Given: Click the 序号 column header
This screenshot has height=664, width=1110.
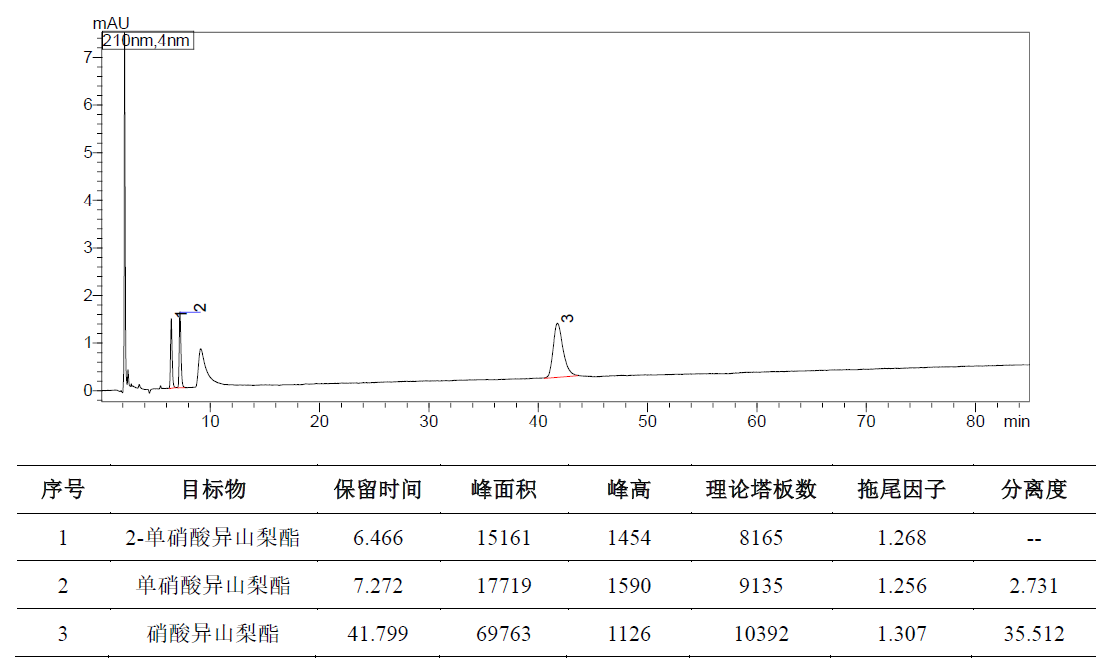Looking at the screenshot, I should (x=63, y=489).
